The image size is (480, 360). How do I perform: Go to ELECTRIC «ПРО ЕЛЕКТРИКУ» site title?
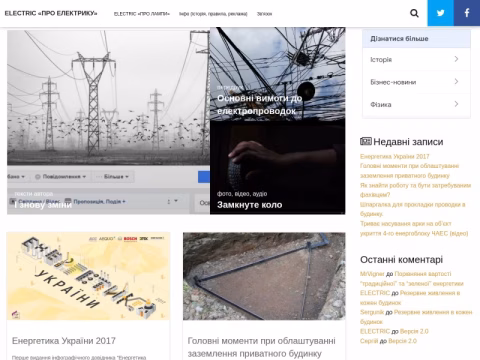[51, 13]
